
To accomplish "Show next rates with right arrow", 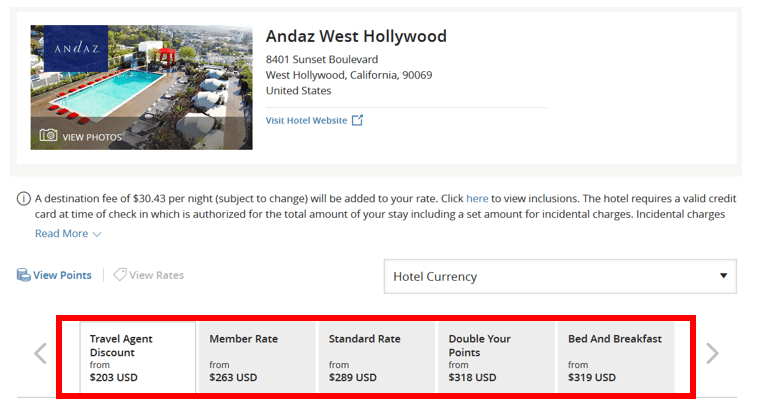I will pyautogui.click(x=712, y=353).
